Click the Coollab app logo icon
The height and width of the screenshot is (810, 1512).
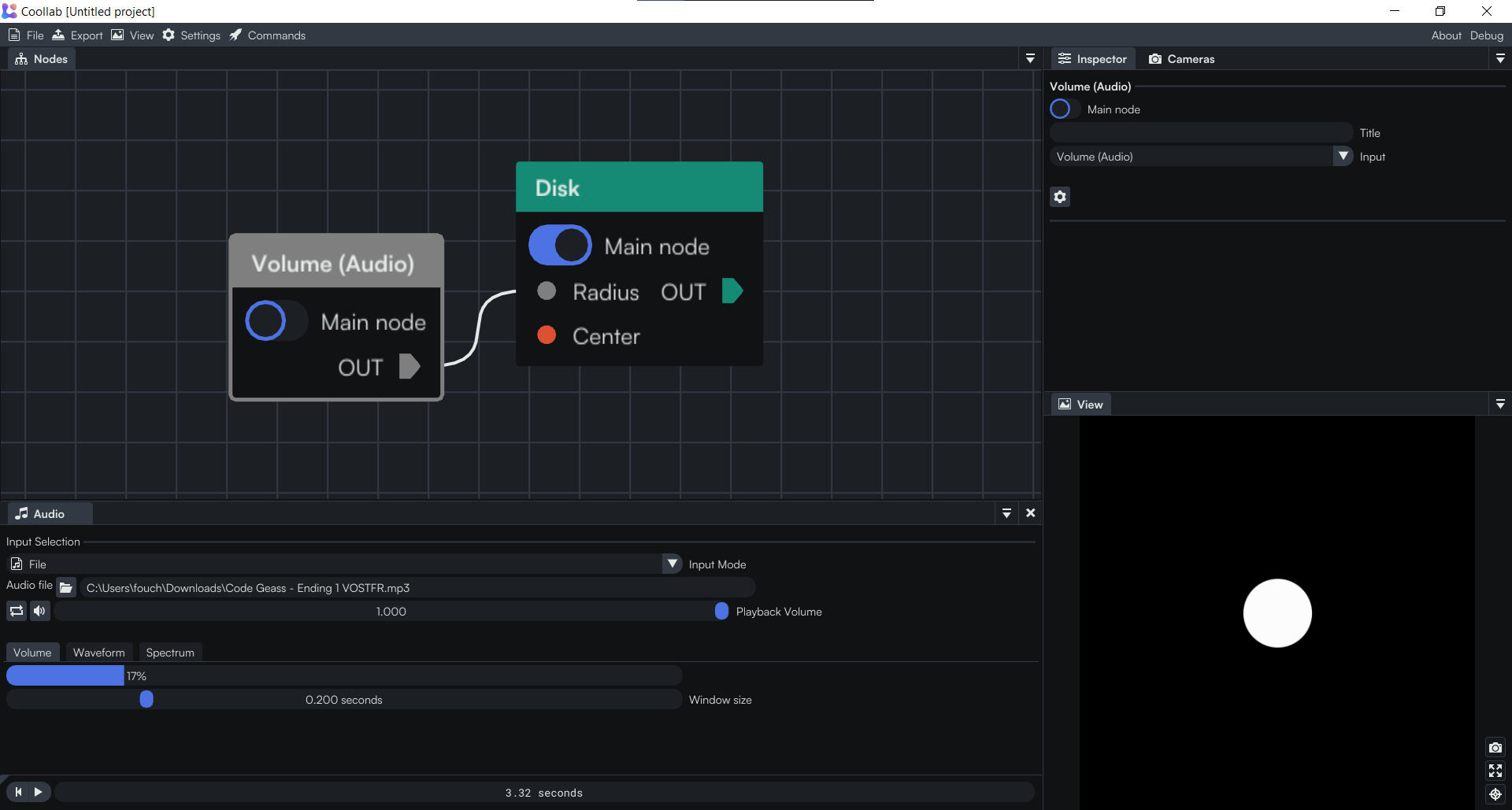tap(9, 11)
